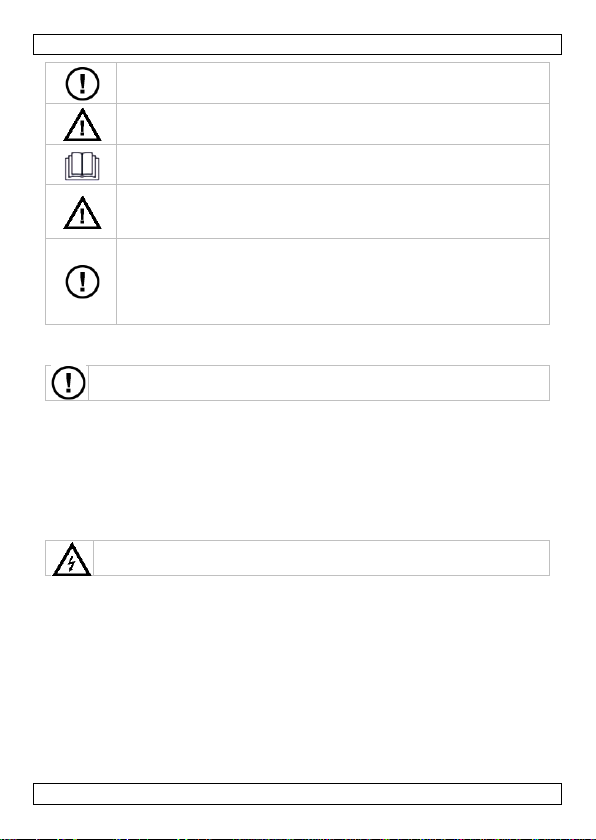The width and height of the screenshot is (596, 840).
Task: Select the blank cell beside the first circled exclamation icon
Action: coord(333,83)
